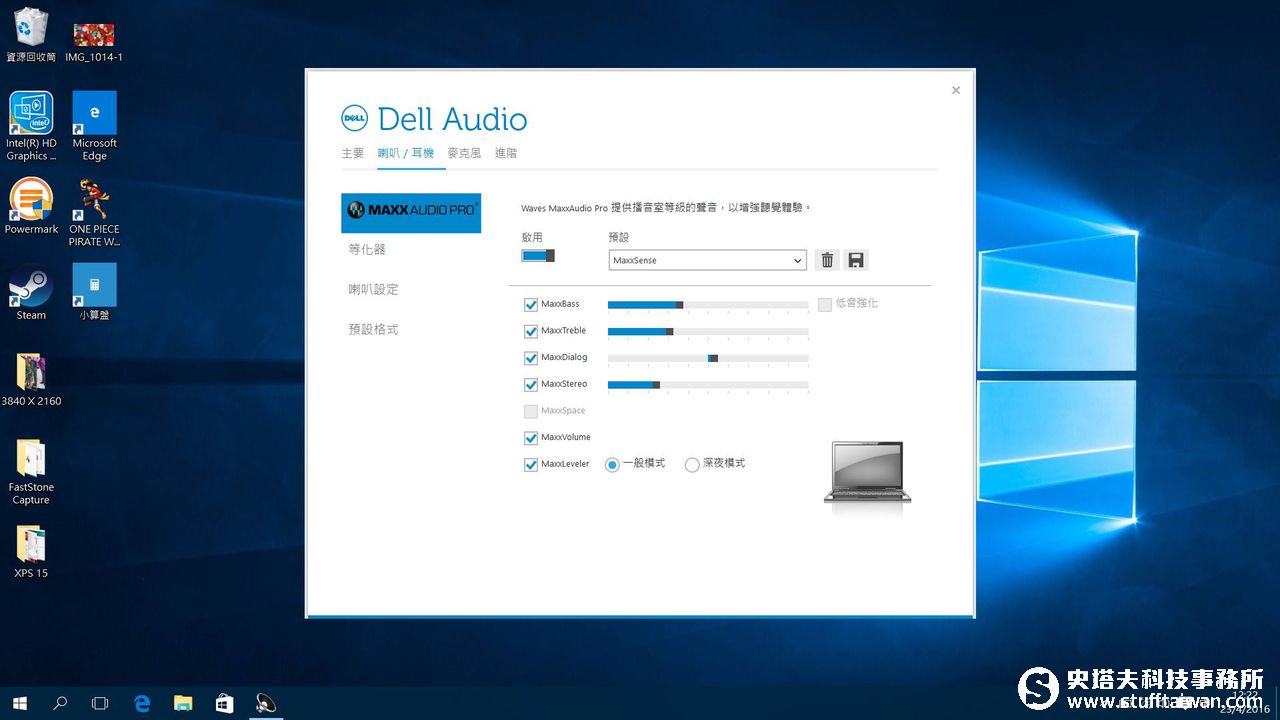Select the MaxxAudio Pro sidebar panel
This screenshot has width=1280, height=720.
411,213
